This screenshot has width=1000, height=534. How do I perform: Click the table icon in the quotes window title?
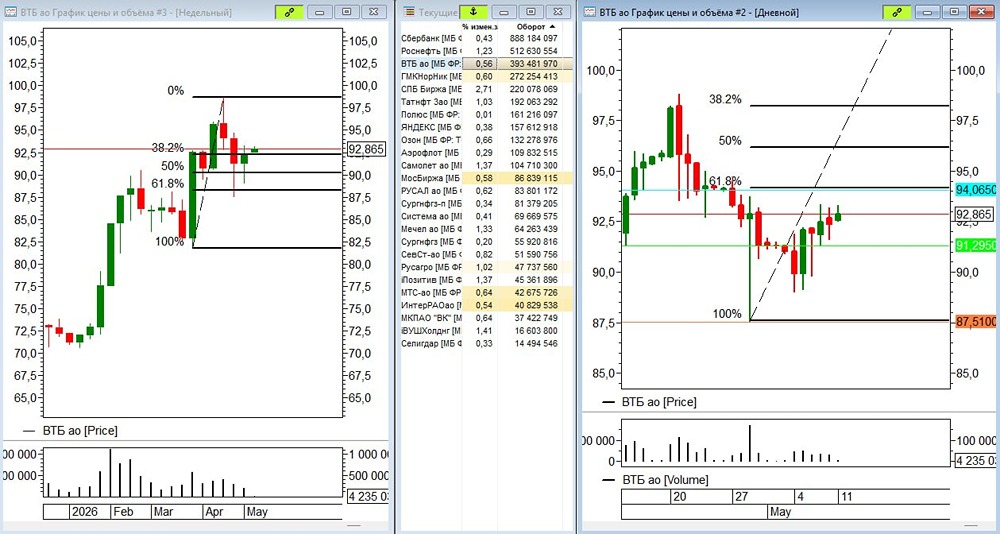pos(408,12)
